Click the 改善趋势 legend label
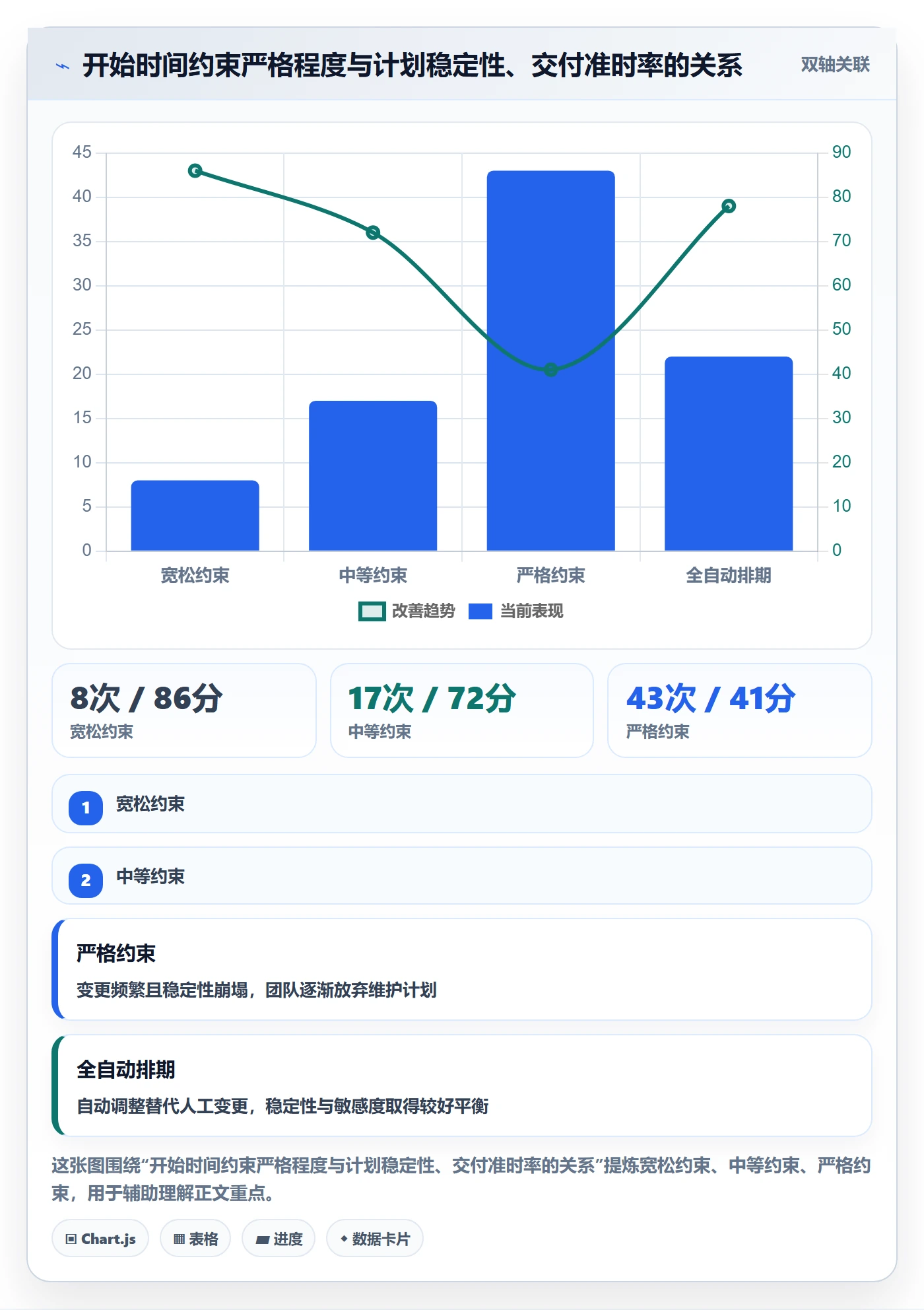 [x=423, y=611]
